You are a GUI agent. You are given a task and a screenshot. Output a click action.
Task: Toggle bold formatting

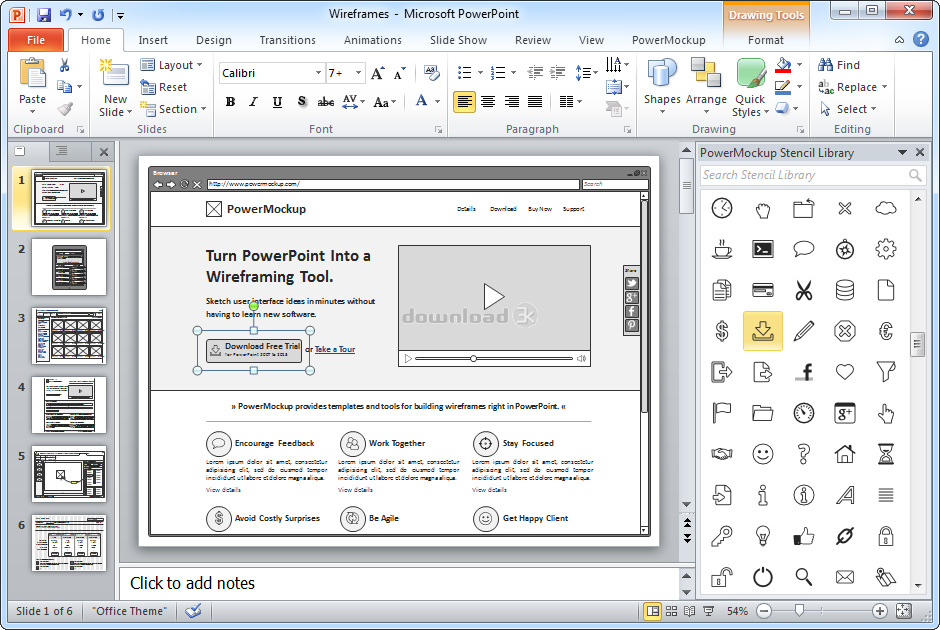point(230,102)
